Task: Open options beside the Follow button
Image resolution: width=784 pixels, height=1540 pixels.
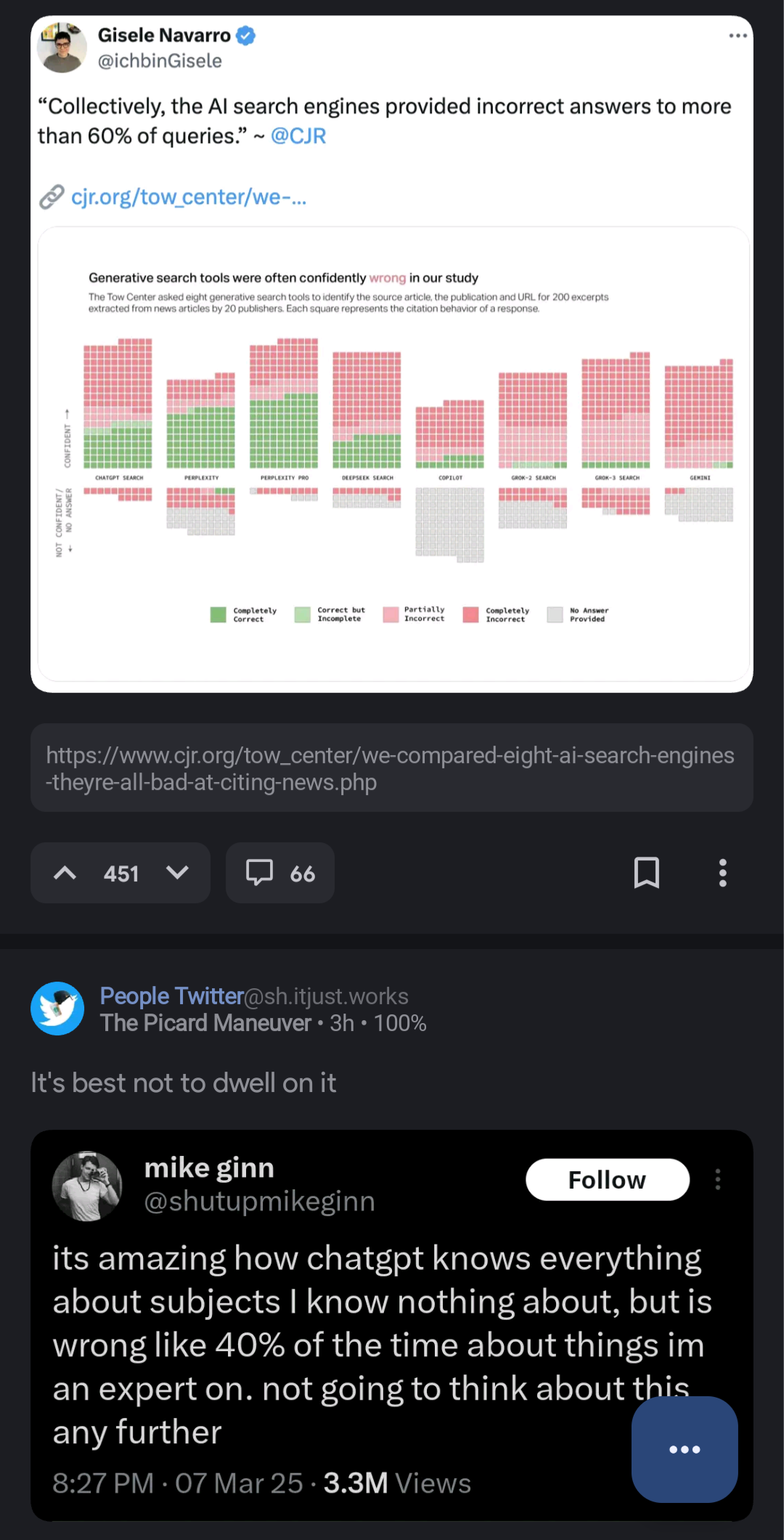Action: (717, 1179)
